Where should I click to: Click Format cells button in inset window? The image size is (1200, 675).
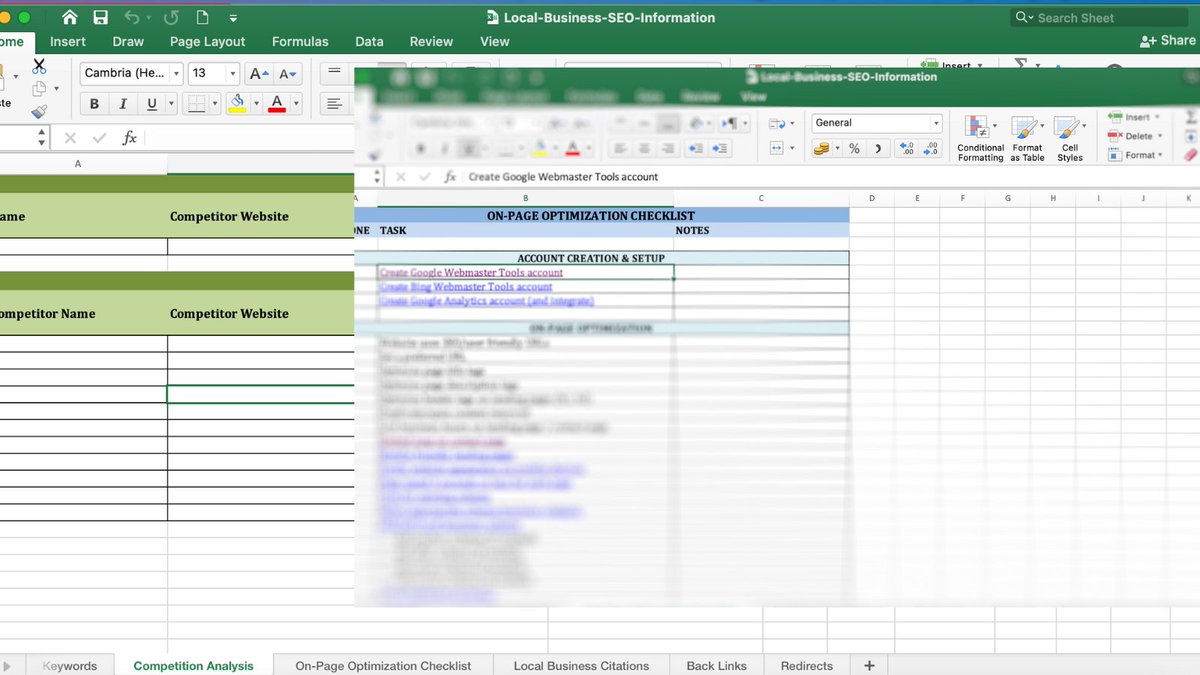[x=1135, y=155]
